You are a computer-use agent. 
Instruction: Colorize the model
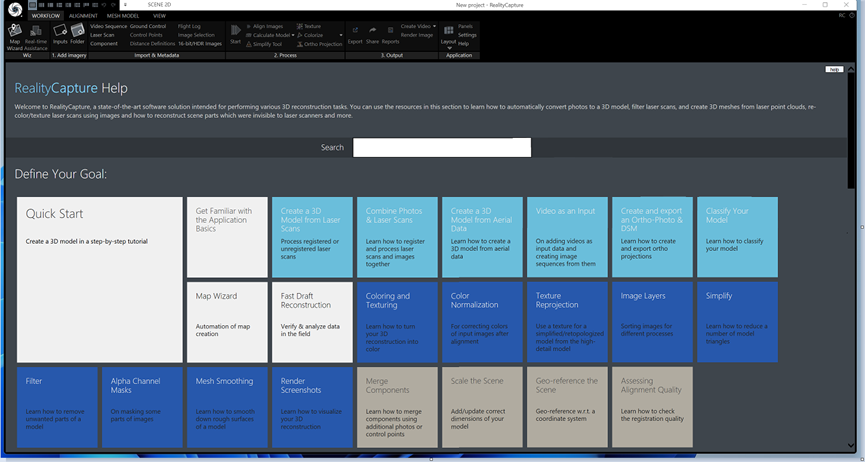[309, 35]
